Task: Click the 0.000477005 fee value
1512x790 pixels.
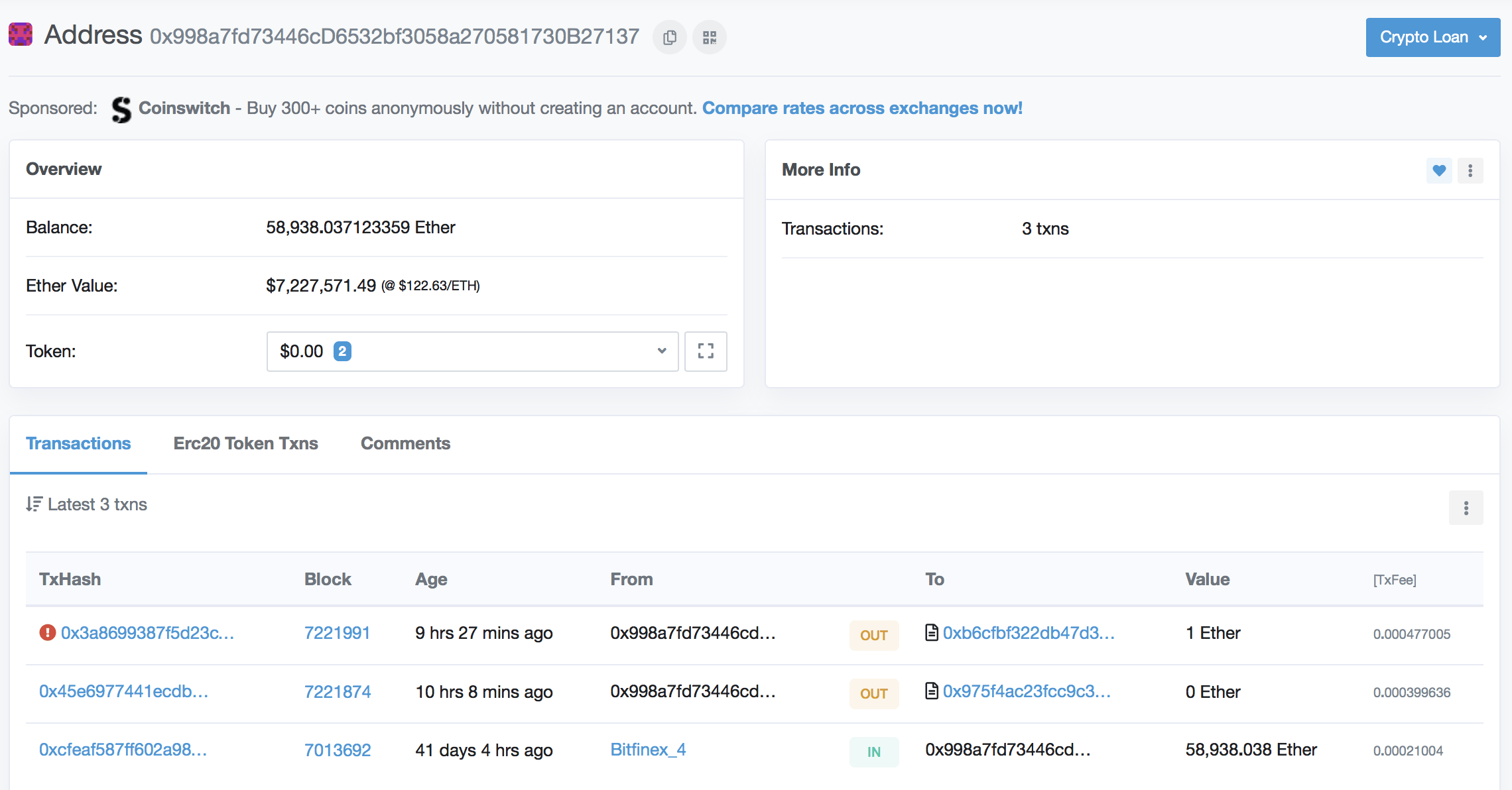Action: tap(1411, 634)
